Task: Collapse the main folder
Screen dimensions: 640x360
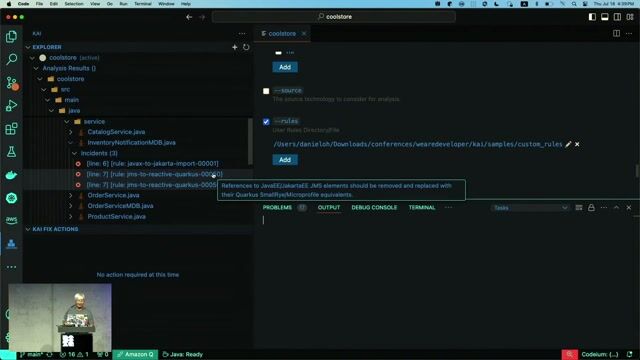Action: click(48, 100)
